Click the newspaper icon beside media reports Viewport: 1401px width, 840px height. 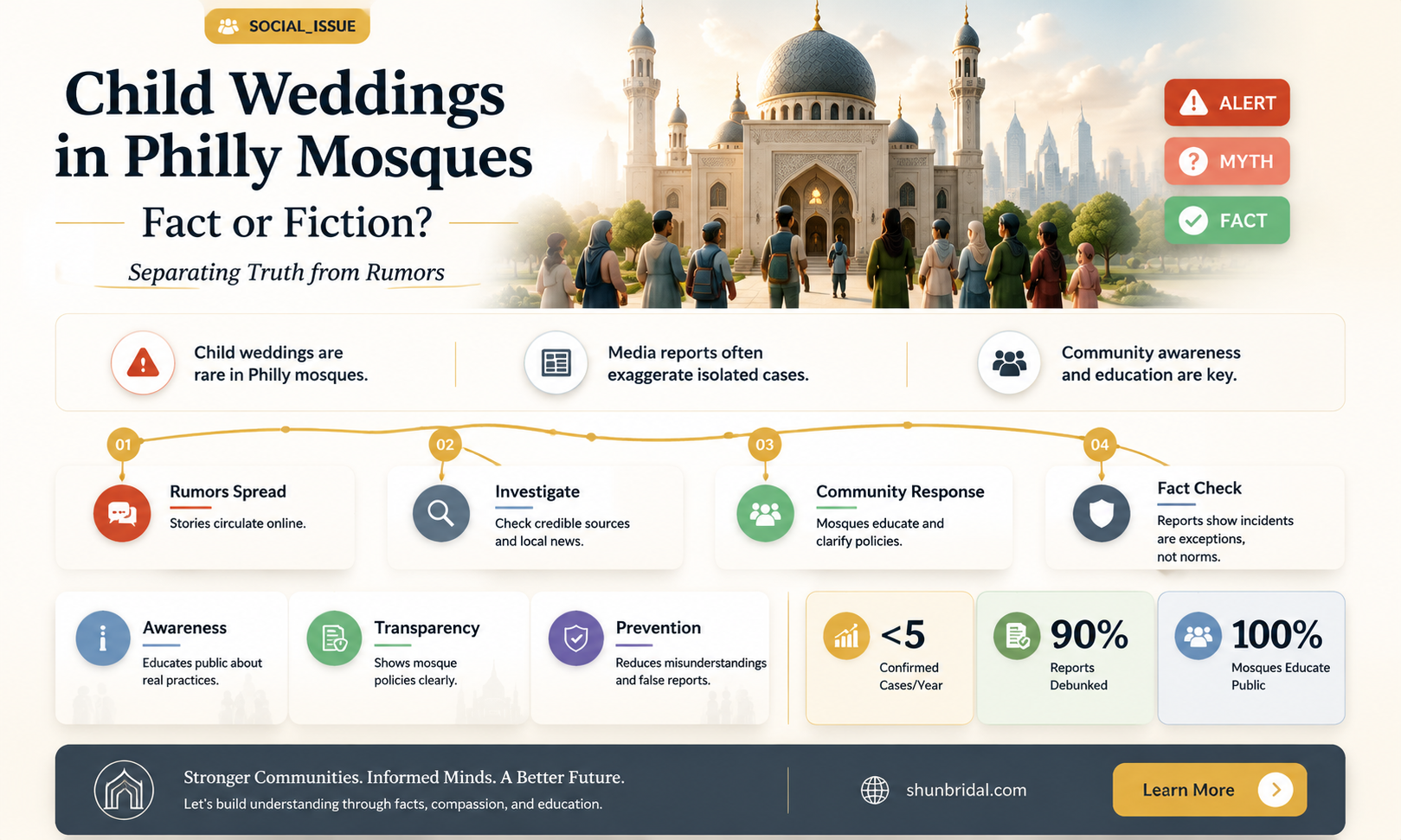(x=556, y=363)
